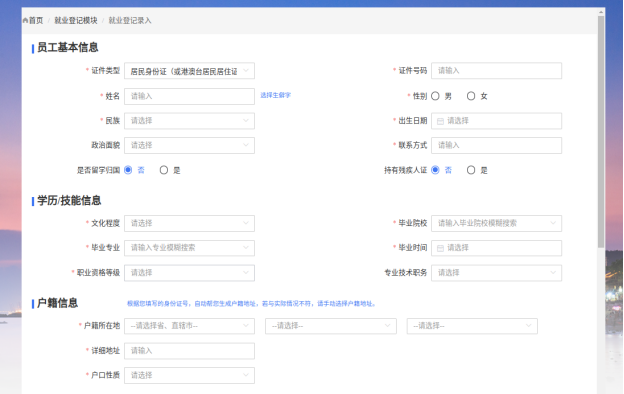
Task: Go to 就业登记模块 breadcrumb
Action: [76, 20]
